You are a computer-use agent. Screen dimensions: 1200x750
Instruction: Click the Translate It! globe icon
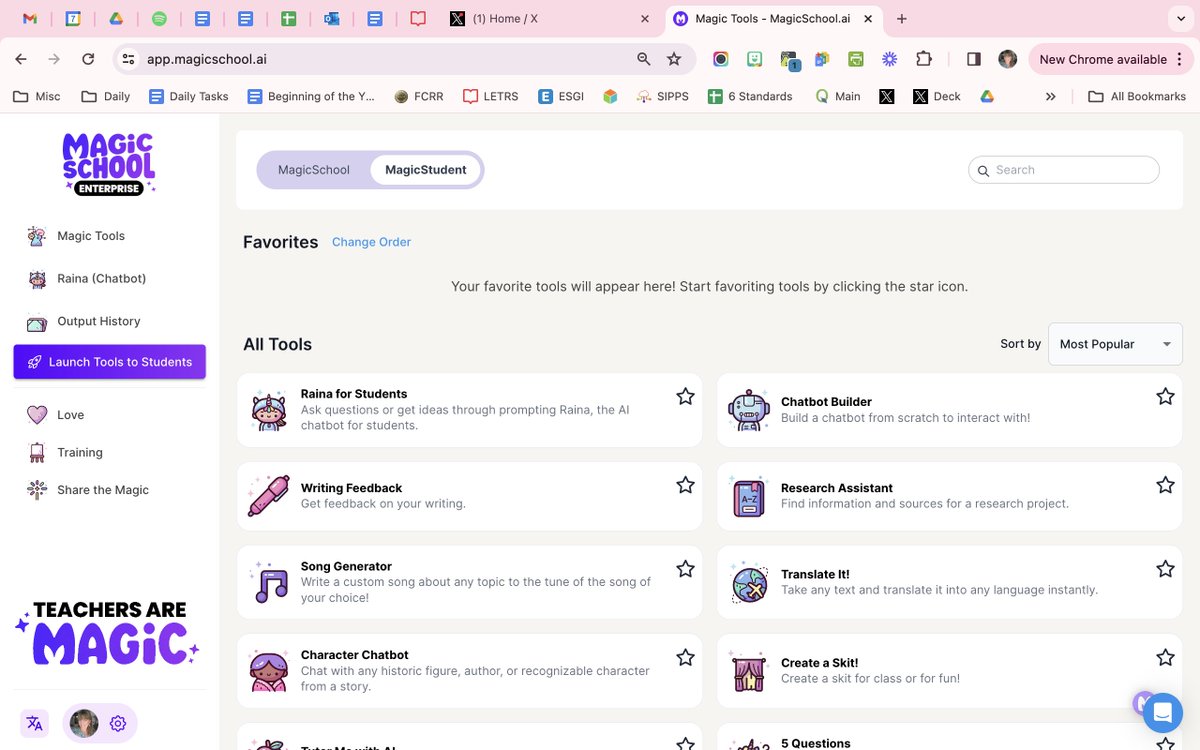click(749, 582)
